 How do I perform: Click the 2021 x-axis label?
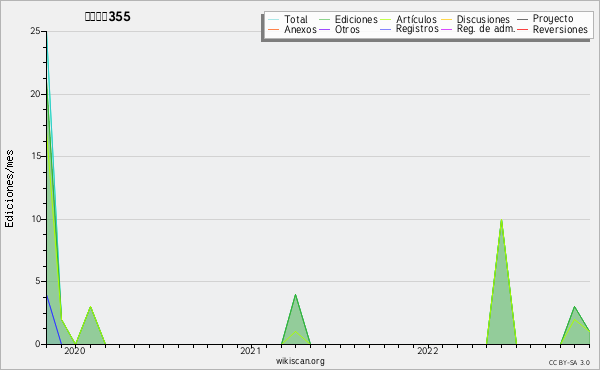pos(251,351)
